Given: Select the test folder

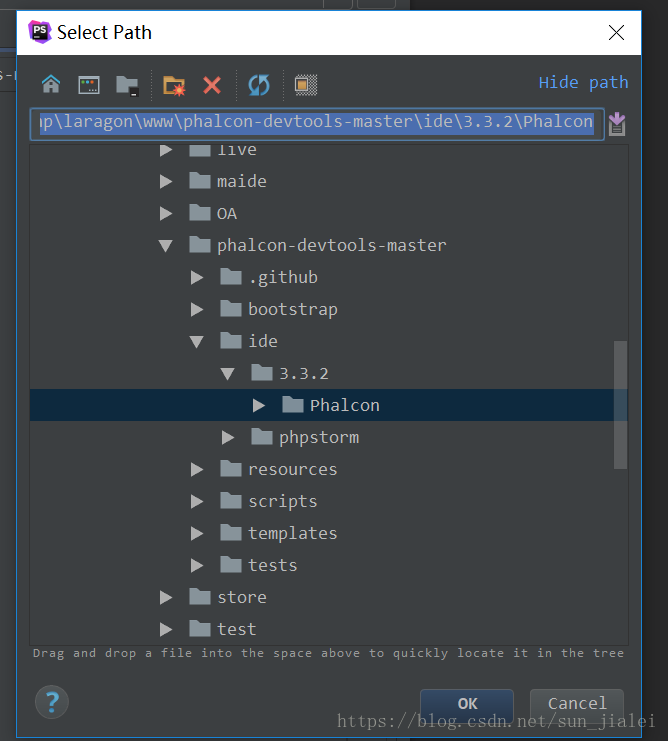Looking at the screenshot, I should 223,629.
